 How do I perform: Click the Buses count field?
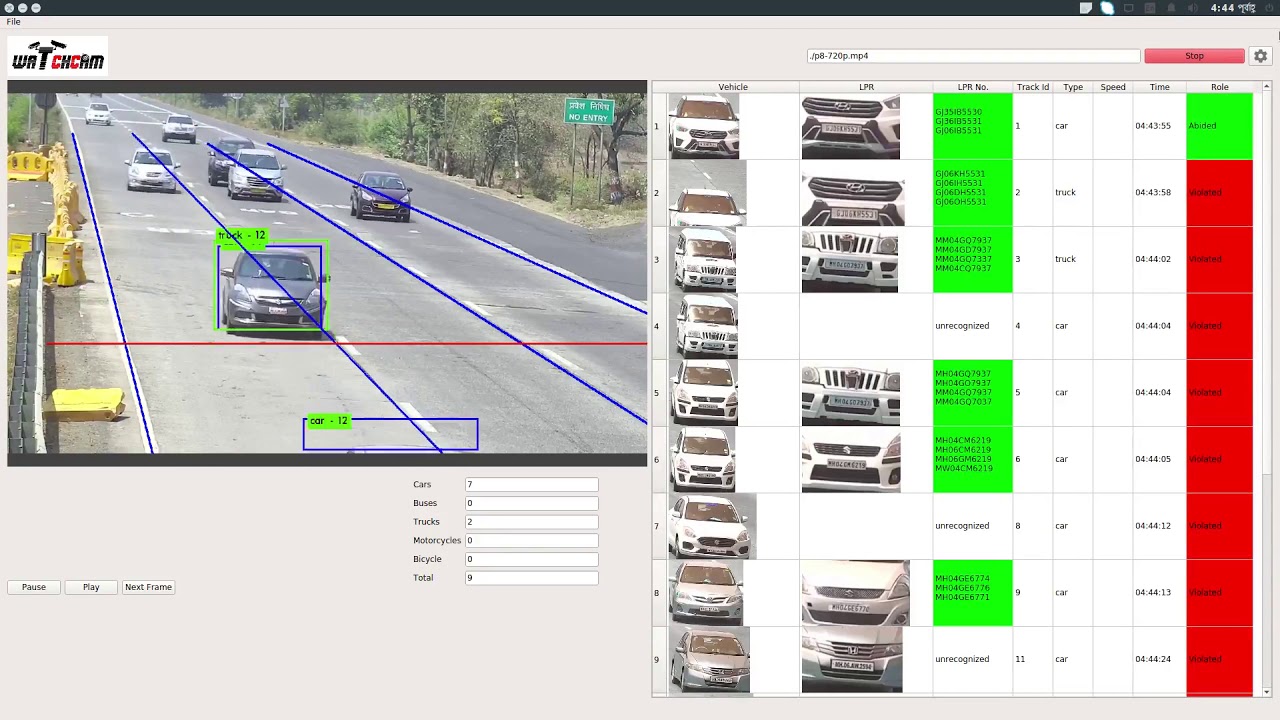pyautogui.click(x=531, y=503)
